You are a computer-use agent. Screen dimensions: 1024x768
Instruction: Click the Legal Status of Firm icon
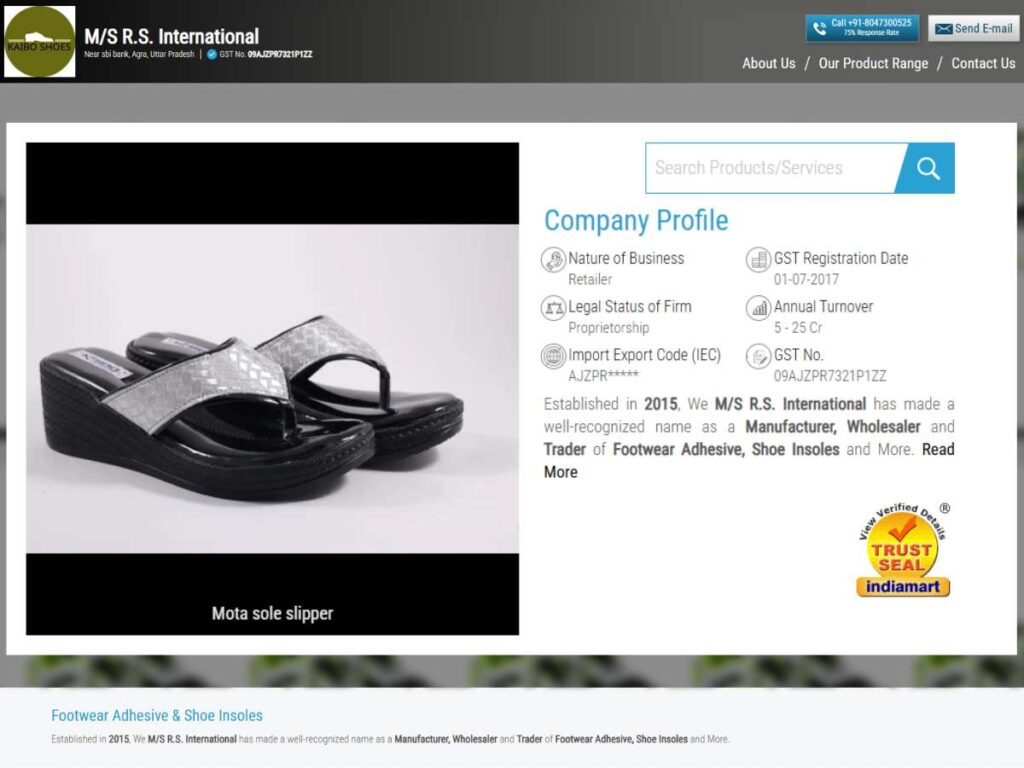point(553,308)
